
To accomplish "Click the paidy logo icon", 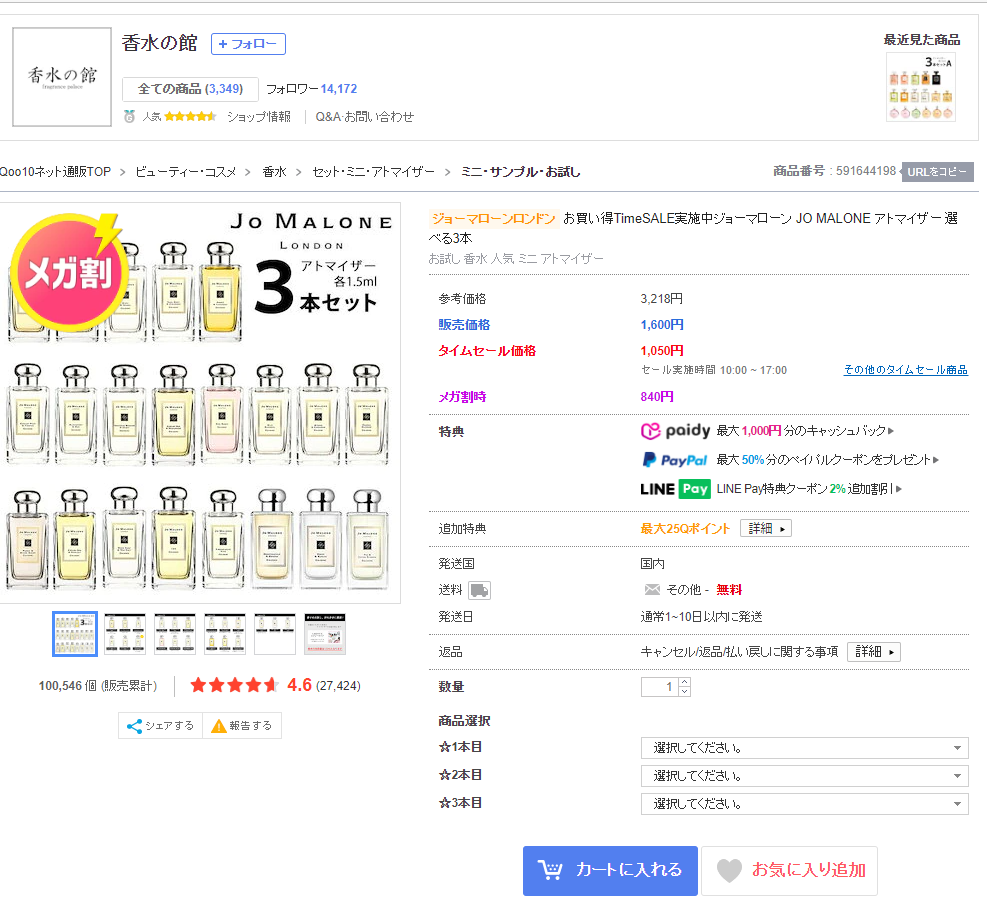I will click(675, 431).
